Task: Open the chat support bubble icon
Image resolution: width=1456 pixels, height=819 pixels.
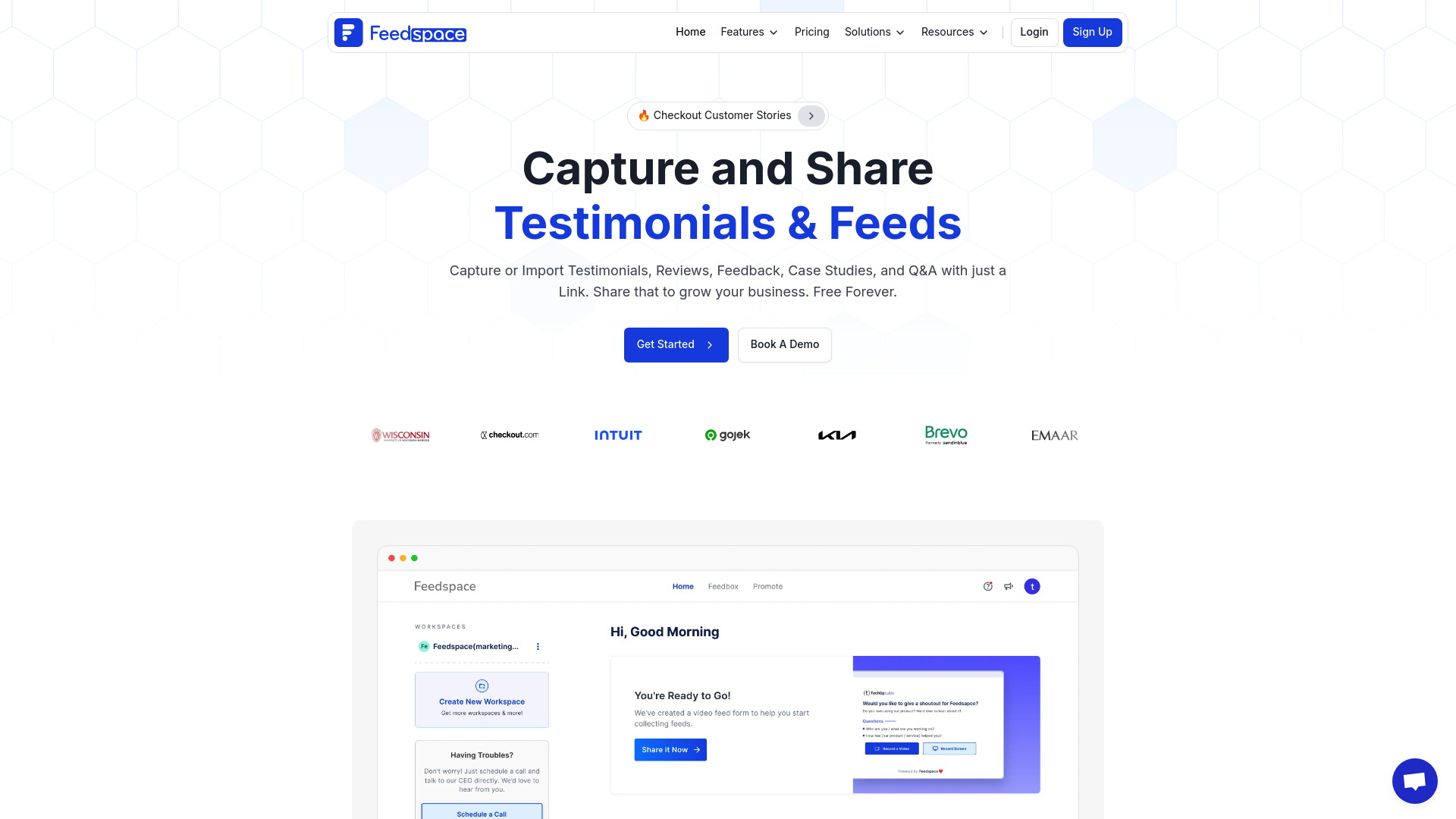Action: click(1414, 781)
